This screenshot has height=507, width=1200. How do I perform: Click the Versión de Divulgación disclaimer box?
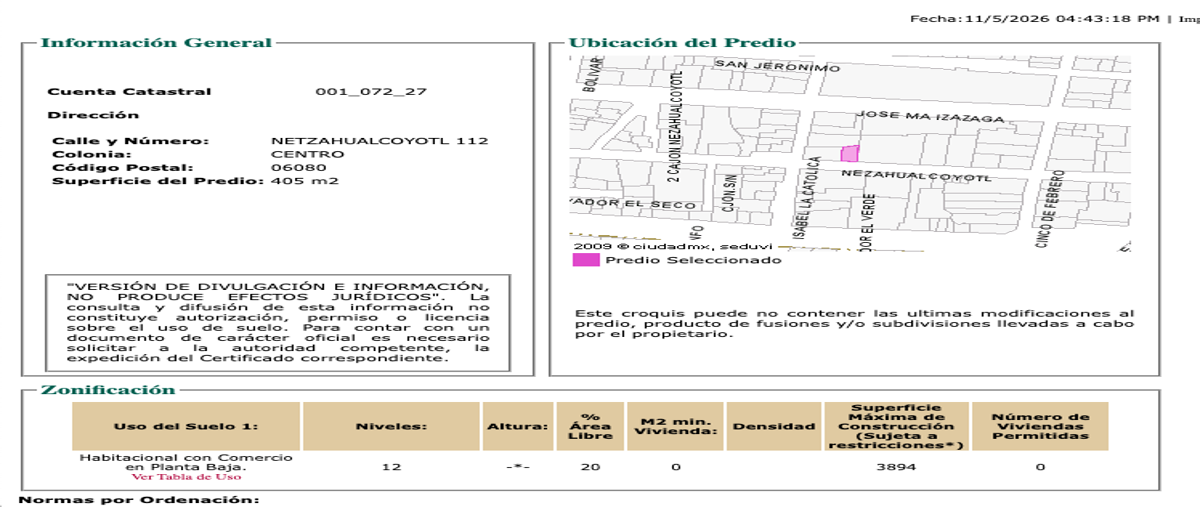[x=279, y=322]
